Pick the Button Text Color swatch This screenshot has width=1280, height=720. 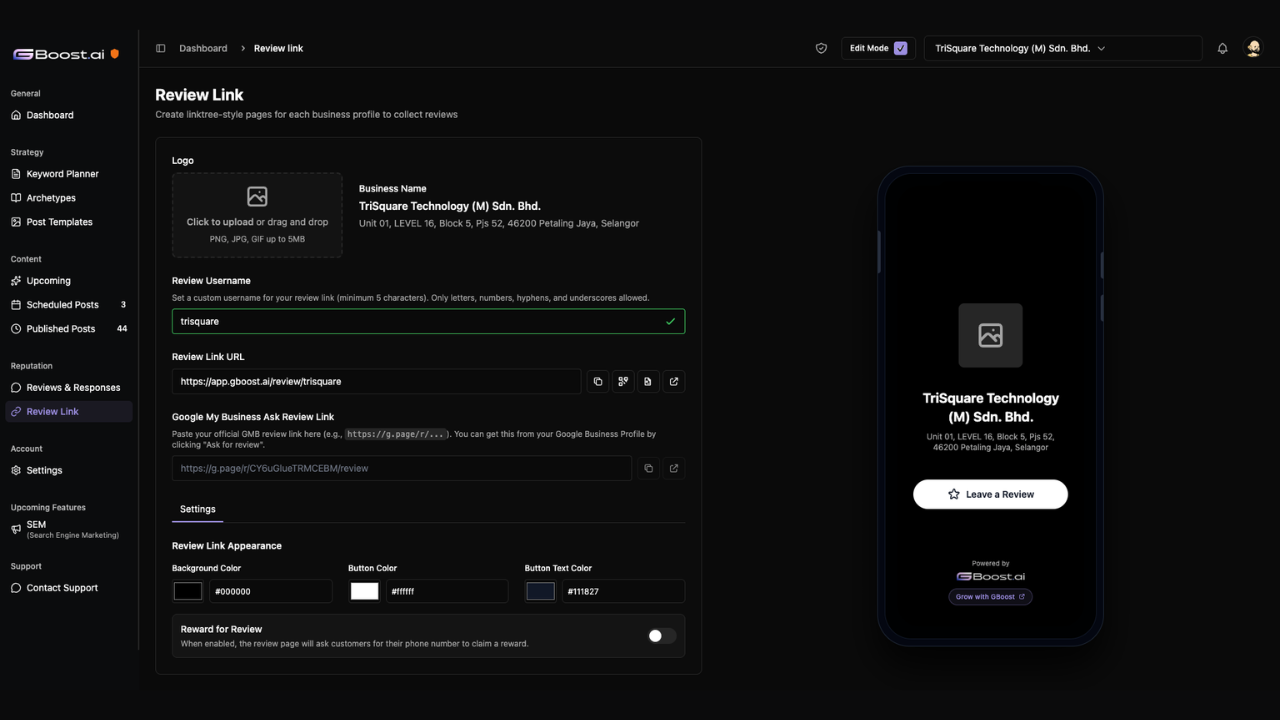(x=540, y=591)
